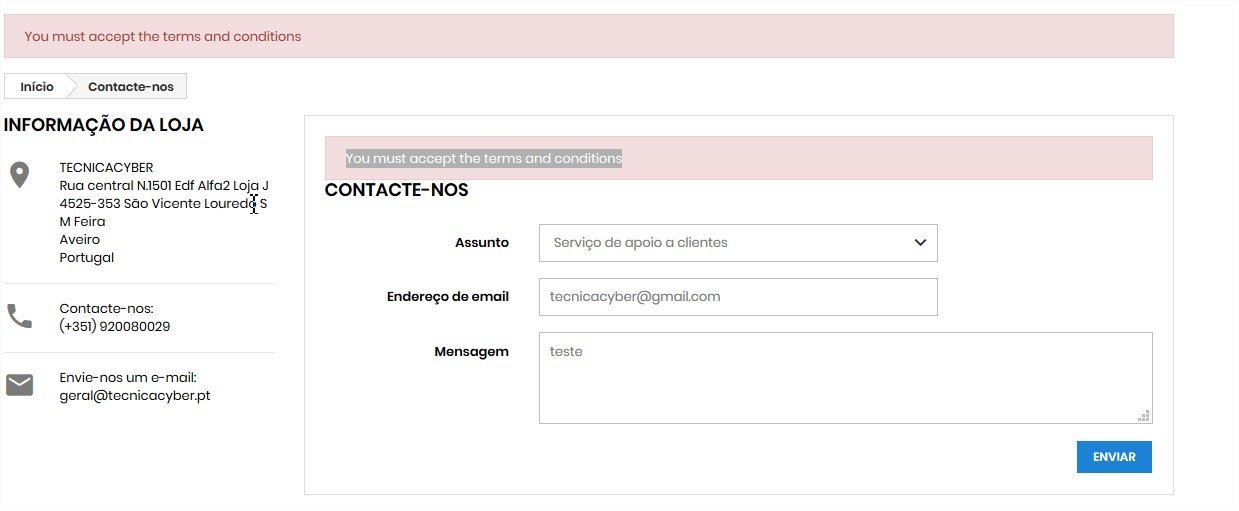Screen dimensions: 1239x511
Task: Click the Mensagem field label
Action: pos(471,351)
